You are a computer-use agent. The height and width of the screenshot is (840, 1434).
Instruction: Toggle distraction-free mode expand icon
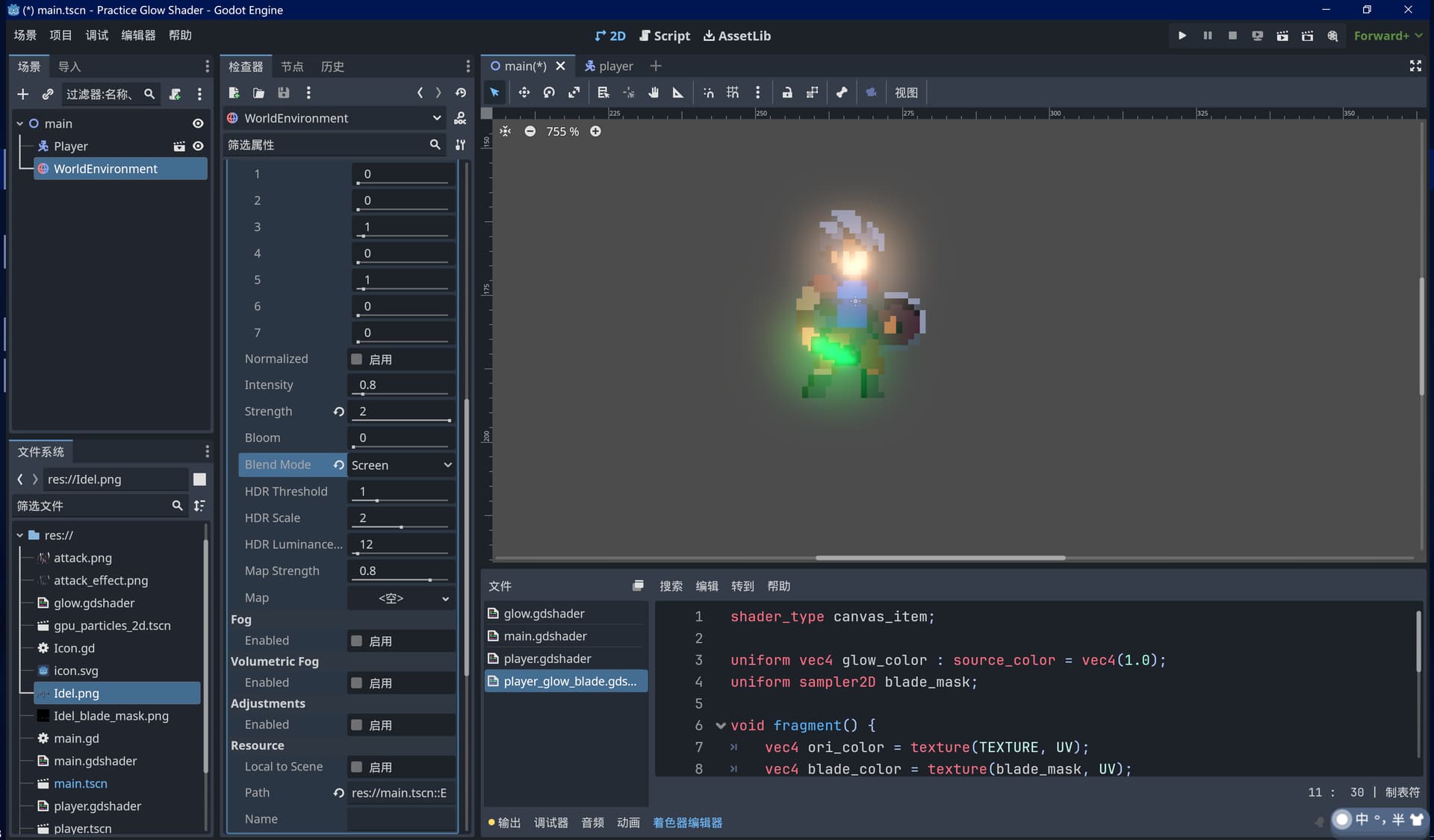pyautogui.click(x=1415, y=66)
